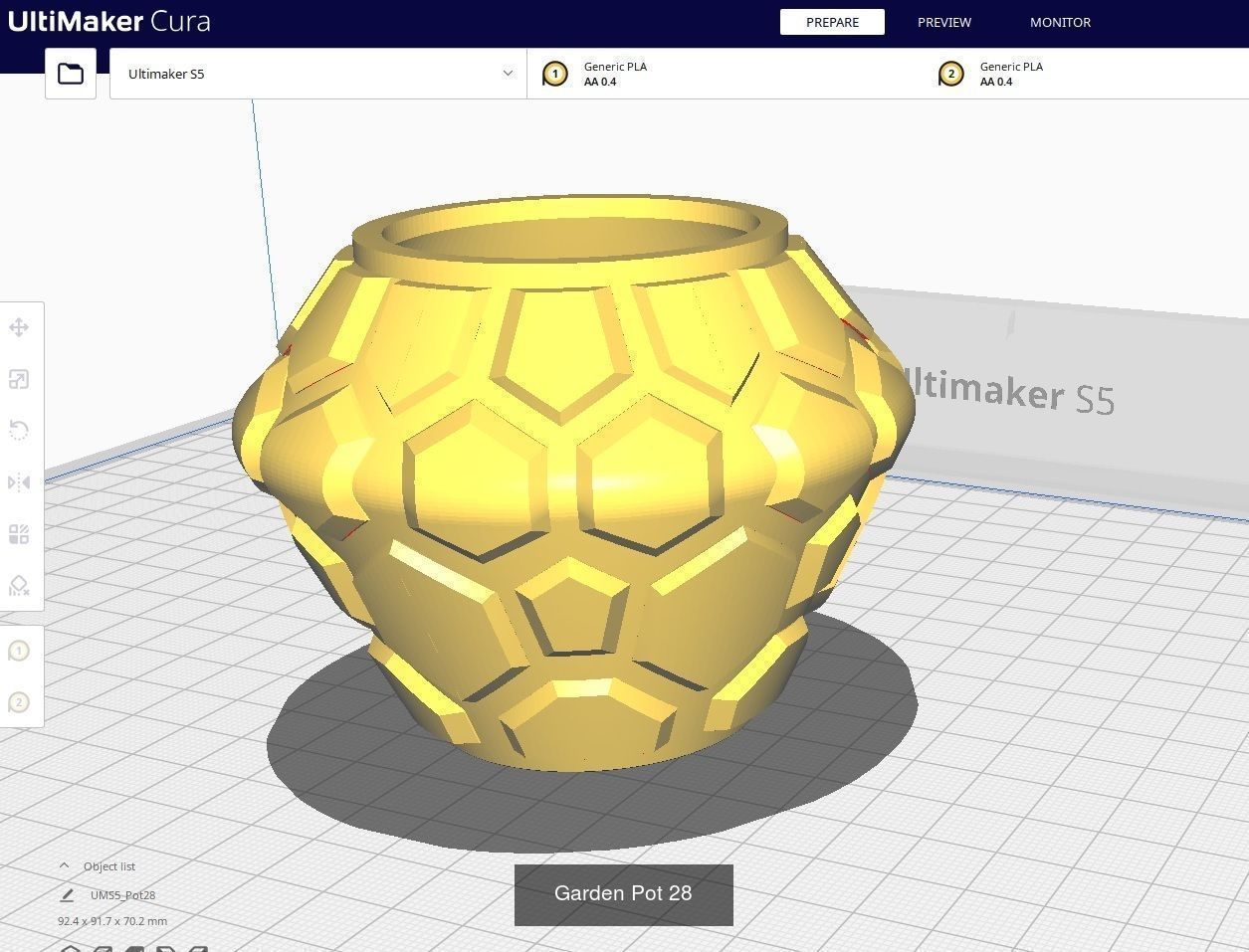Screen dimensions: 1249x952
Task: Click the UMS5_Pot28 object name
Action: tap(122, 895)
